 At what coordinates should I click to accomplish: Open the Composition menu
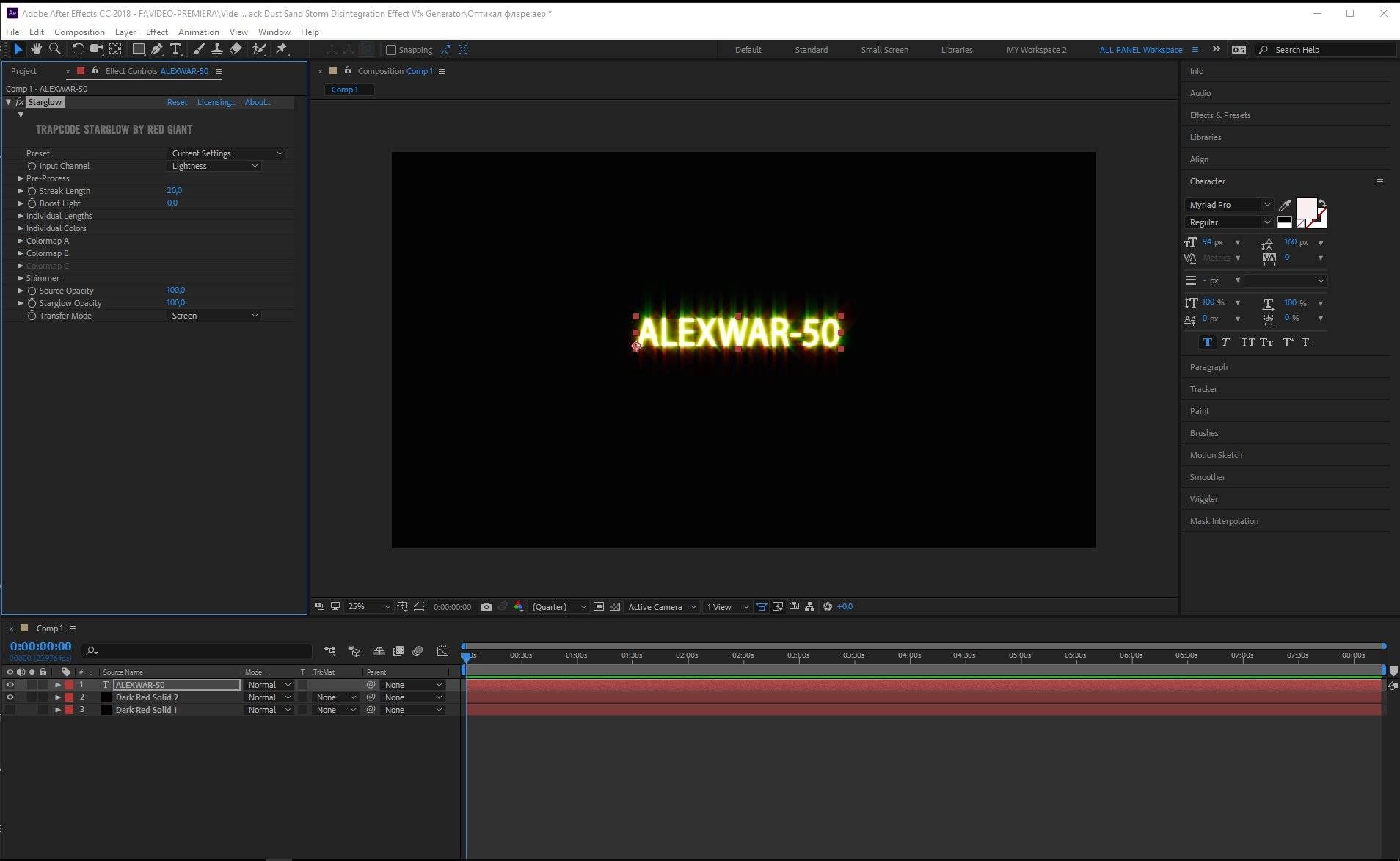tap(79, 32)
